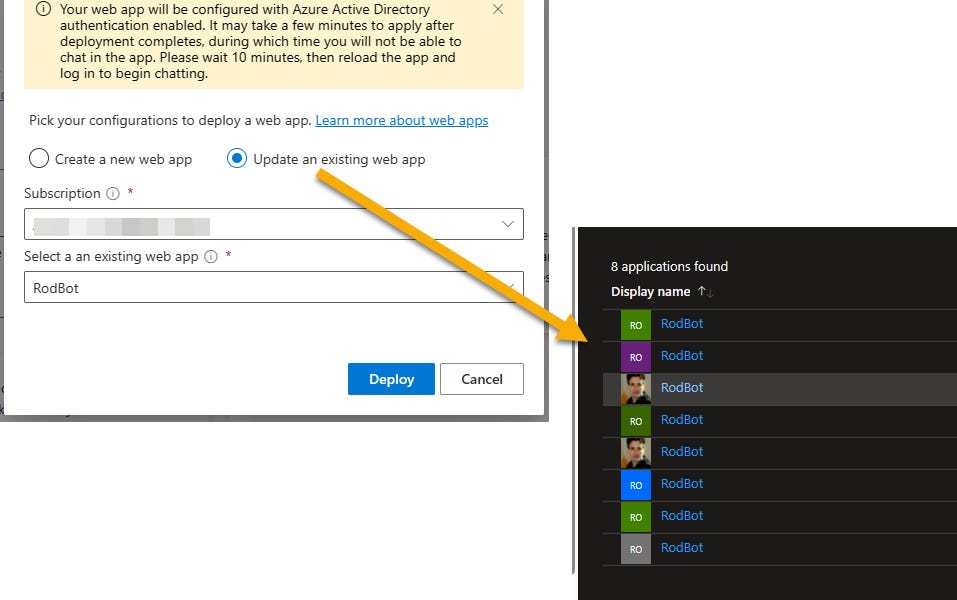Show info icon for existing web app field
957x600 pixels.
point(211,256)
